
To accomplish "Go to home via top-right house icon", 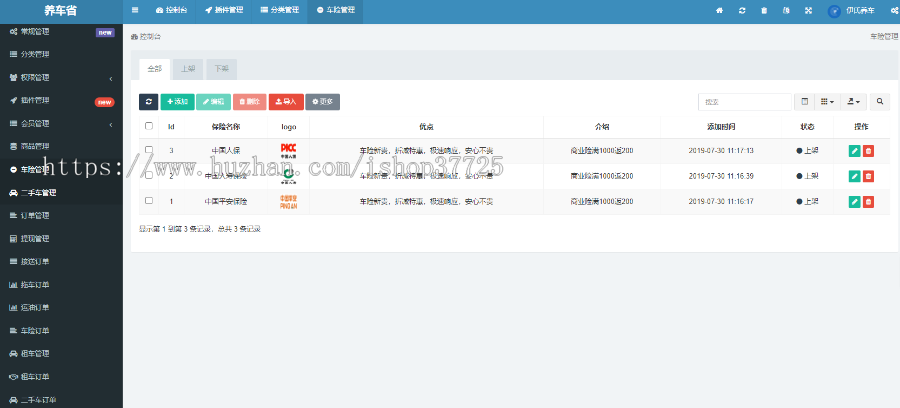I will pos(719,10).
